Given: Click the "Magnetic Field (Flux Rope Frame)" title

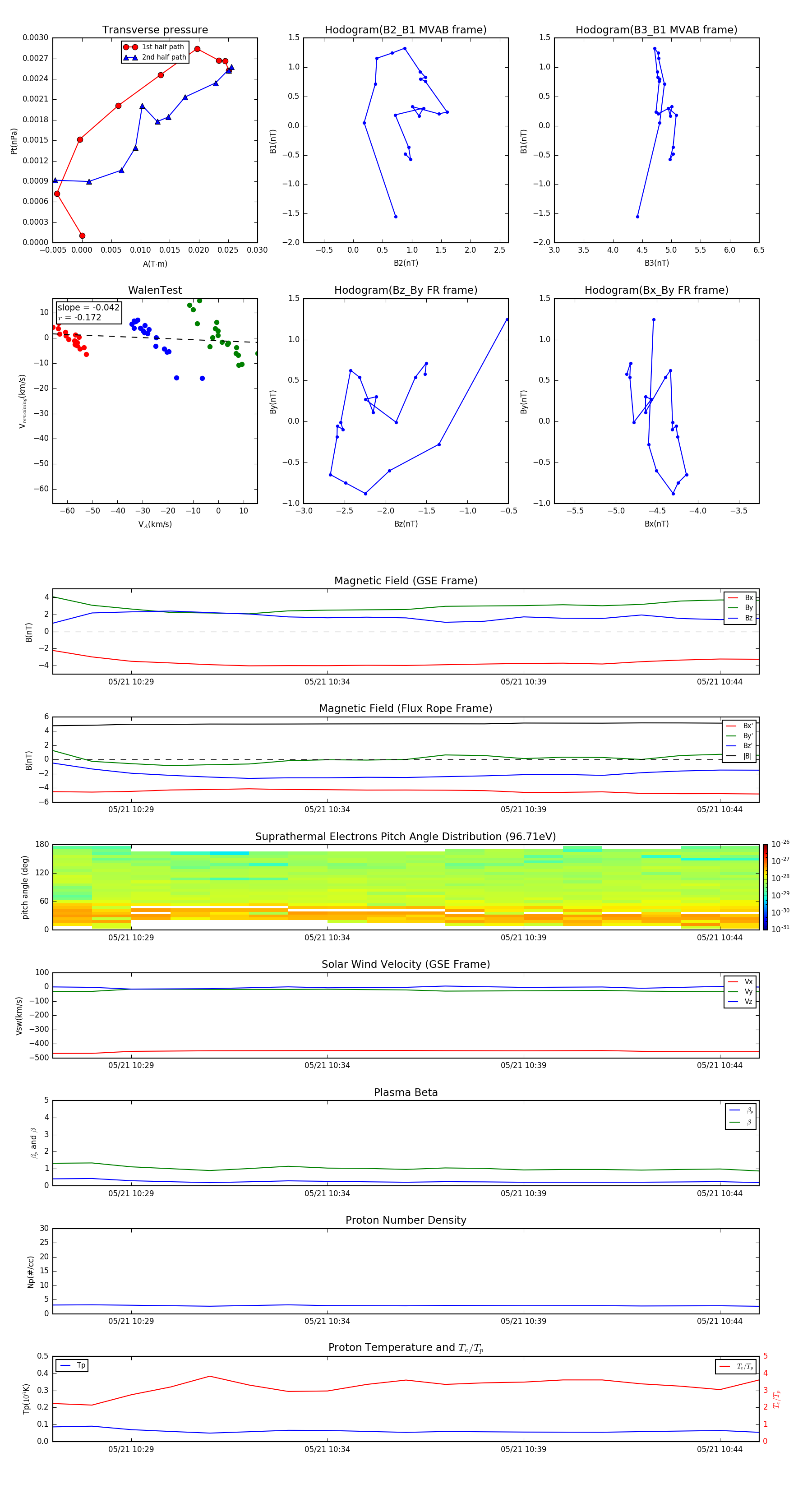Looking at the screenshot, I should [x=406, y=709].
